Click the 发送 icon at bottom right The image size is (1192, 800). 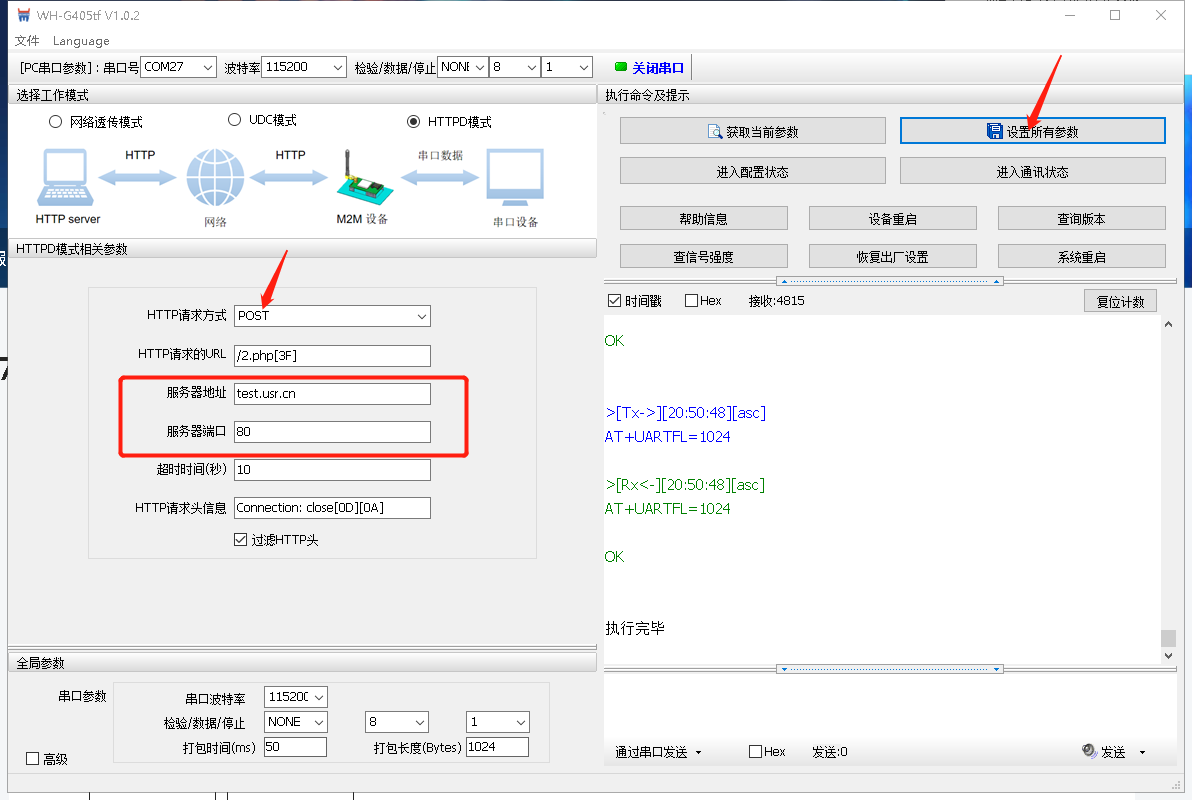(1089, 752)
